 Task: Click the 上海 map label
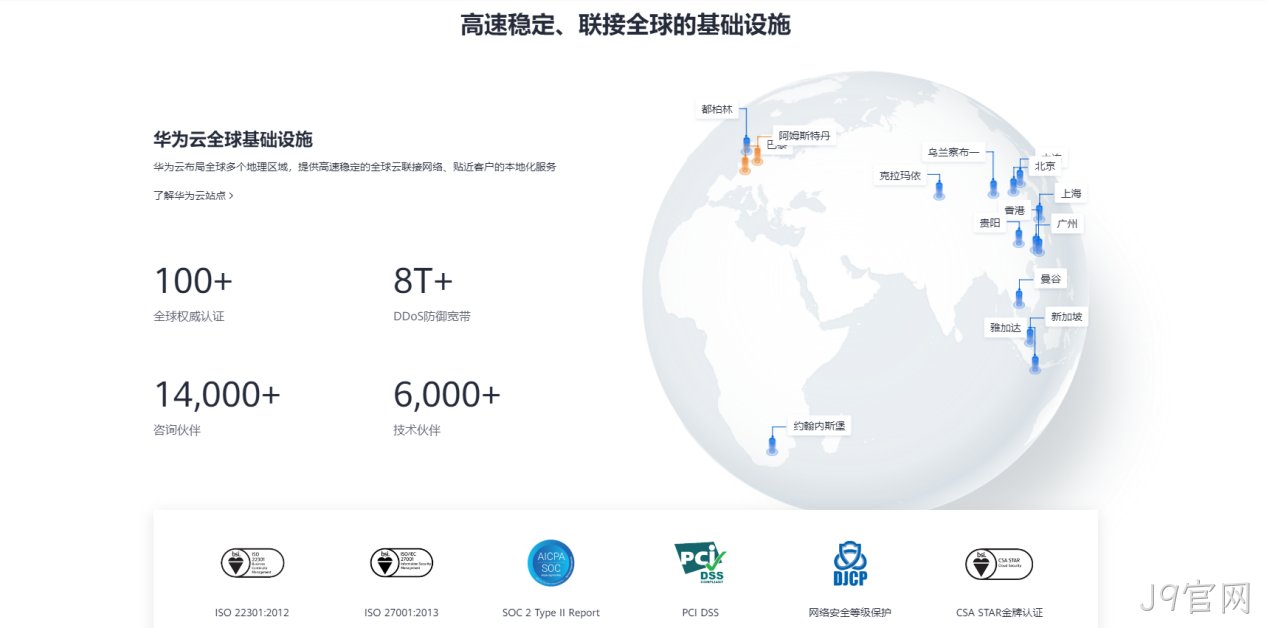click(1071, 193)
